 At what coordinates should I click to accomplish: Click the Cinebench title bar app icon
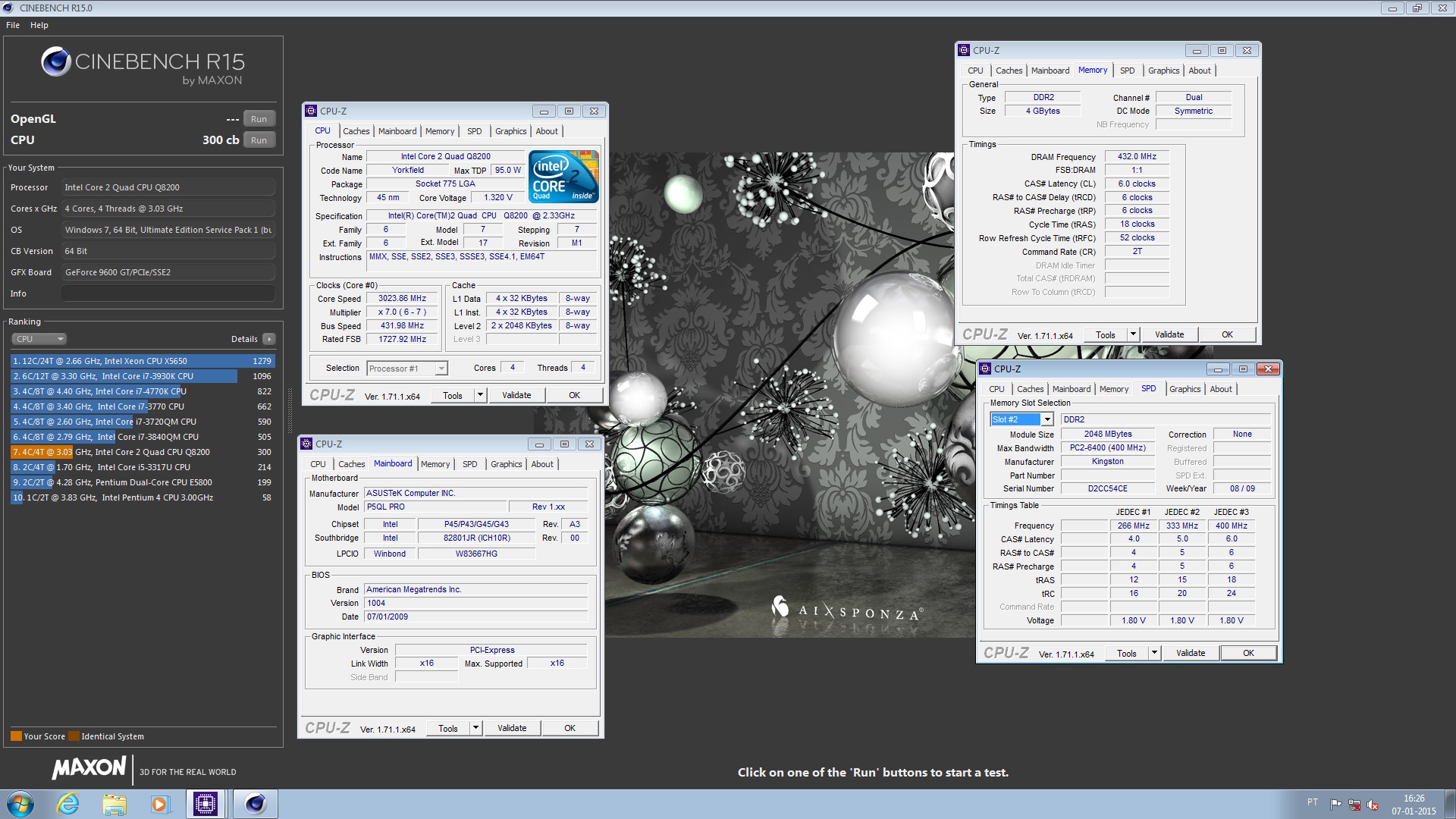tap(8, 8)
